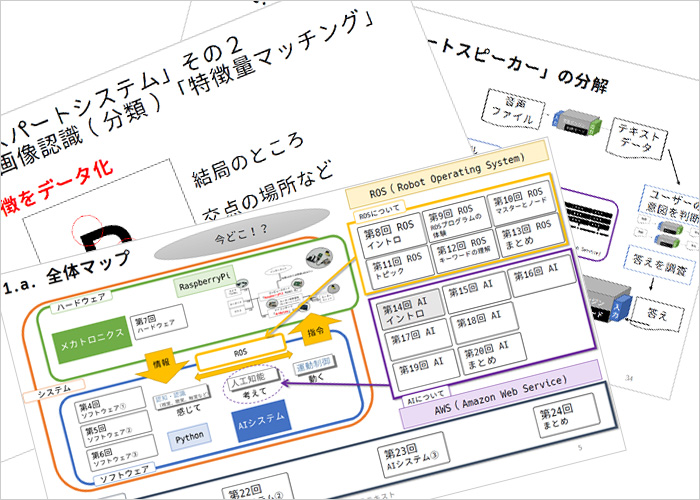Click the '考えて' text
This screenshot has height=500, width=700.
255,393
